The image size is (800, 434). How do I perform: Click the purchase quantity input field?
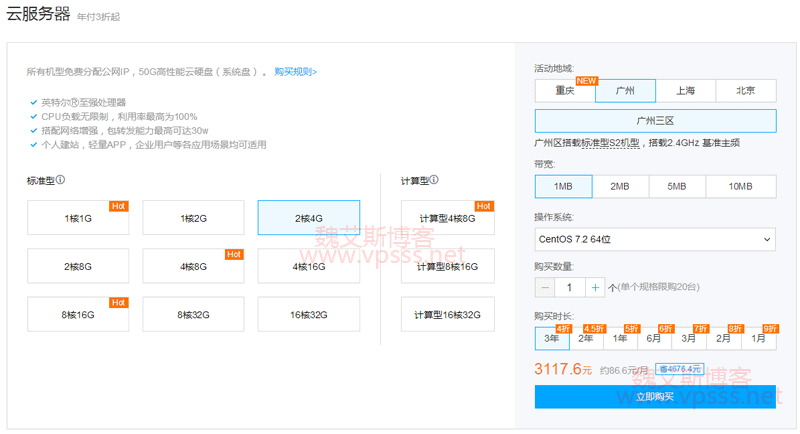[x=570, y=287]
